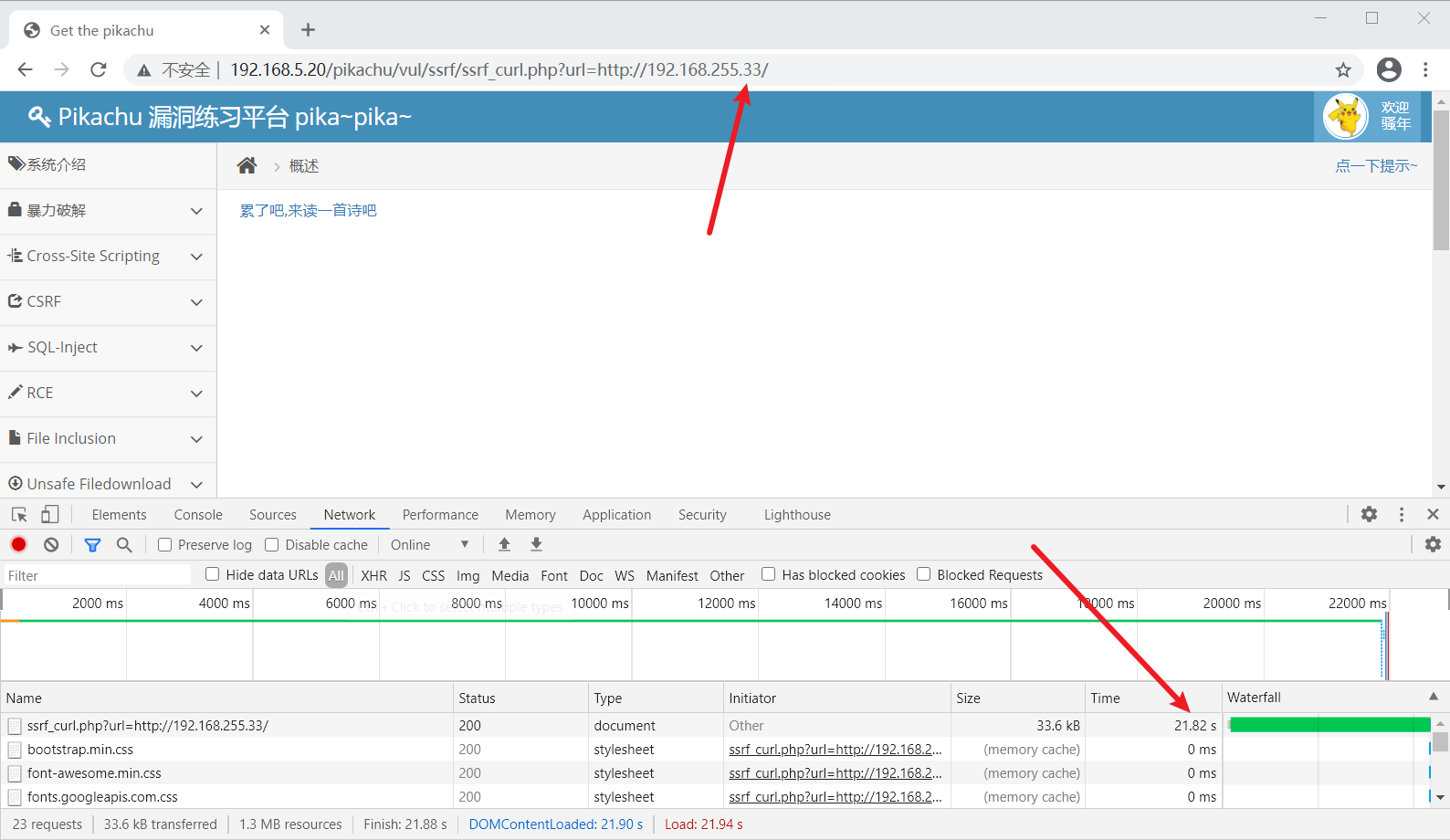Click the browser forward arrow
The height and width of the screenshot is (840, 1450).
[61, 69]
